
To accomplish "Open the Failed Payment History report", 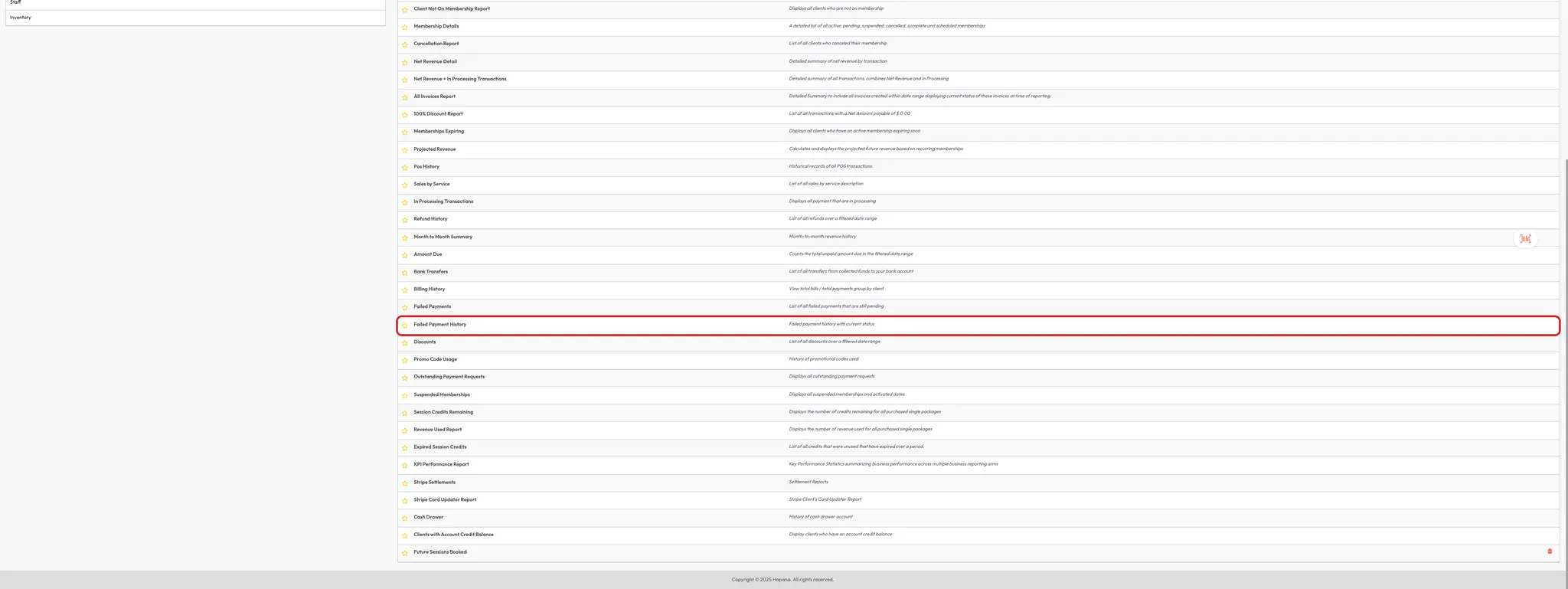I will 439,325.
